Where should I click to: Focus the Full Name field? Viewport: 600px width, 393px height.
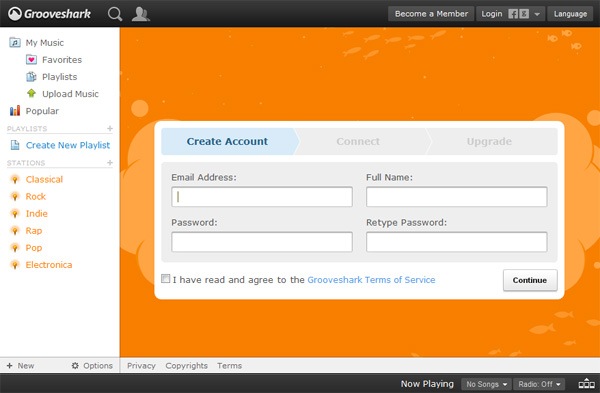click(457, 197)
